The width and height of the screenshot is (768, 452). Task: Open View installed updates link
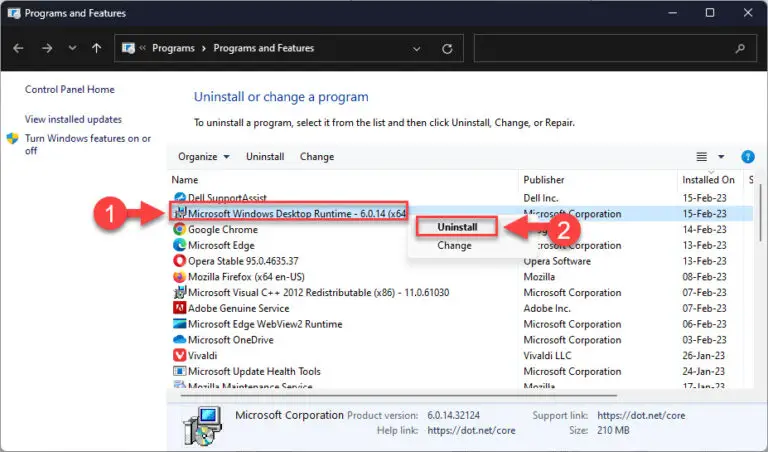point(73,120)
